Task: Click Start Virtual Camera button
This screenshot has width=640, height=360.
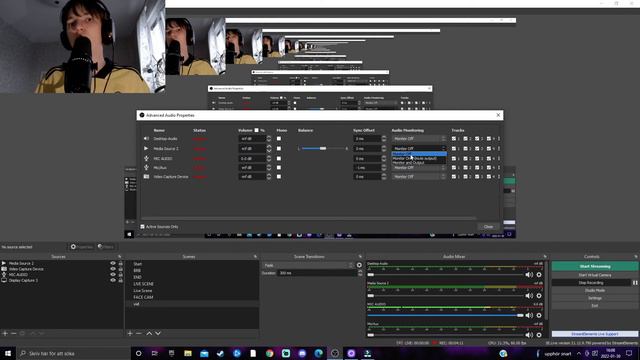Action: click(595, 275)
